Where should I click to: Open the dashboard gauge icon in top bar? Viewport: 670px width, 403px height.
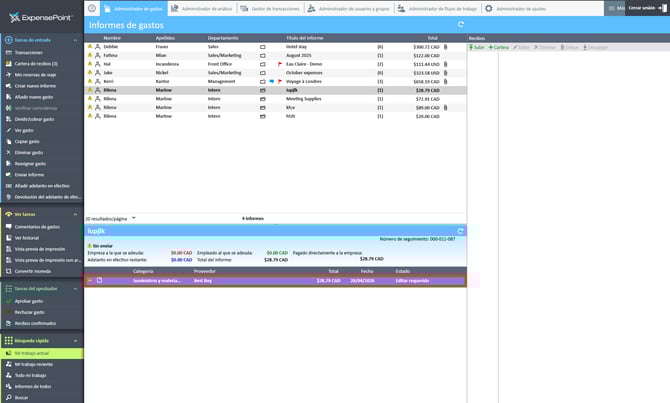[92, 8]
